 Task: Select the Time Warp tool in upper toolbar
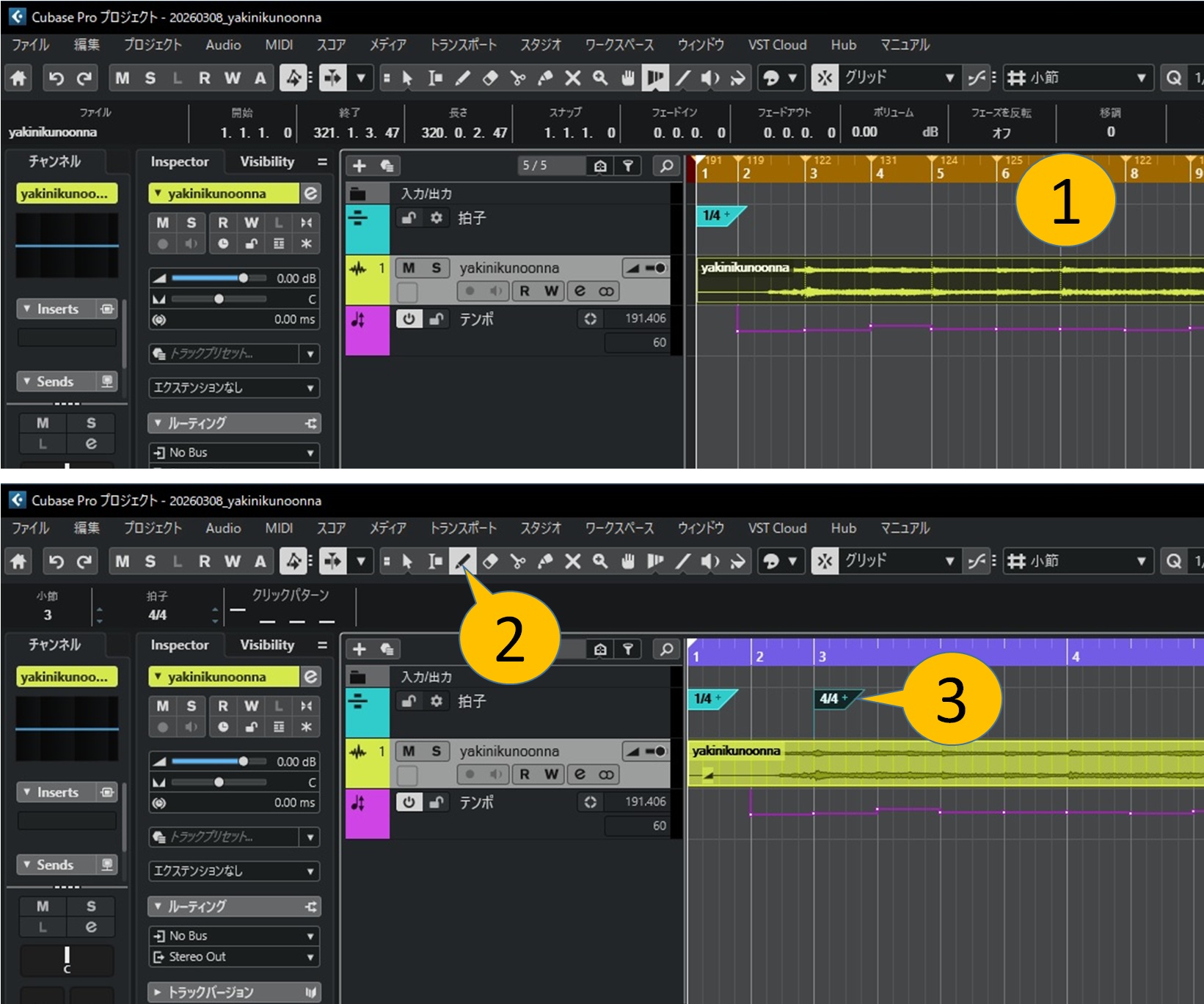click(x=654, y=78)
